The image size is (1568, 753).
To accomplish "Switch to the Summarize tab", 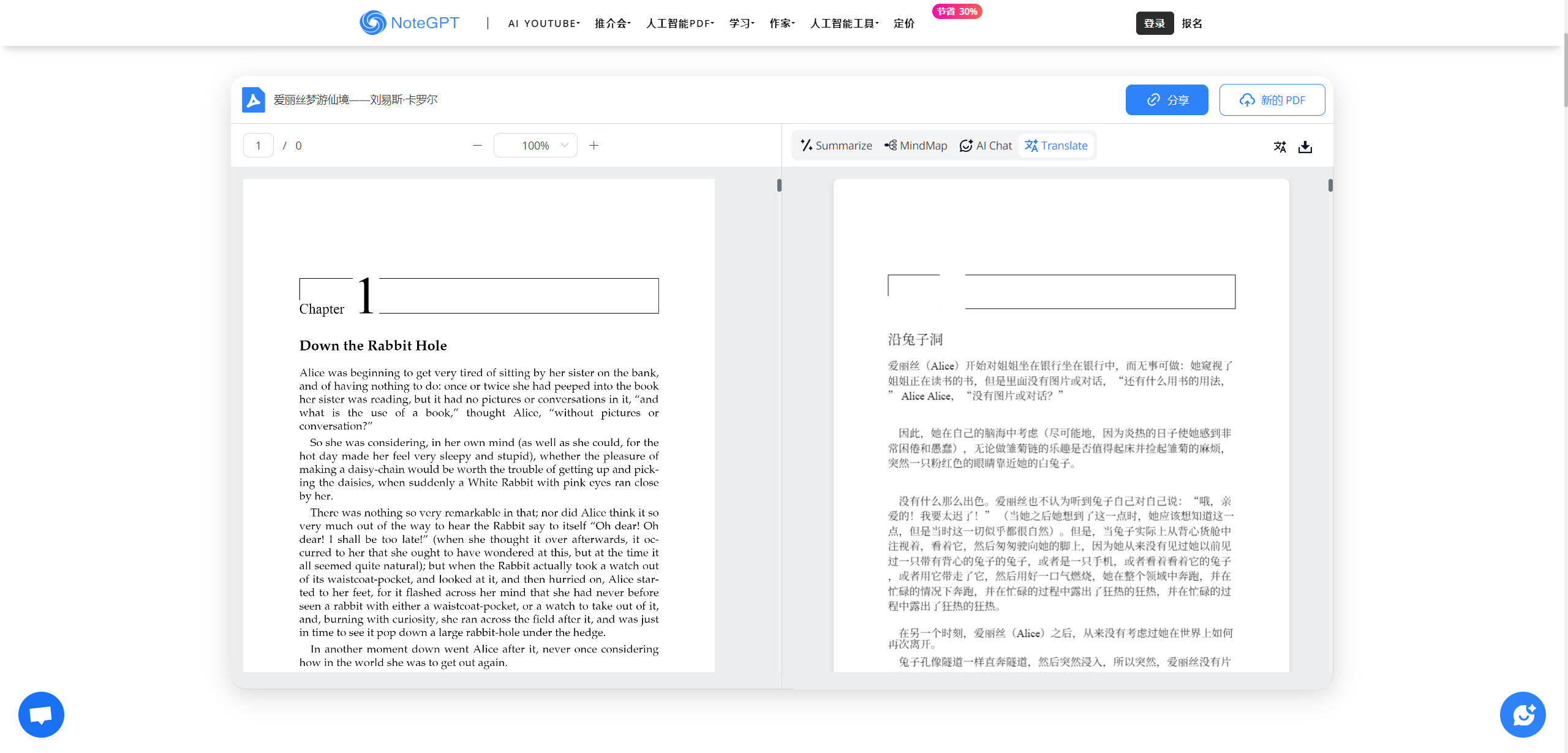I will point(836,146).
